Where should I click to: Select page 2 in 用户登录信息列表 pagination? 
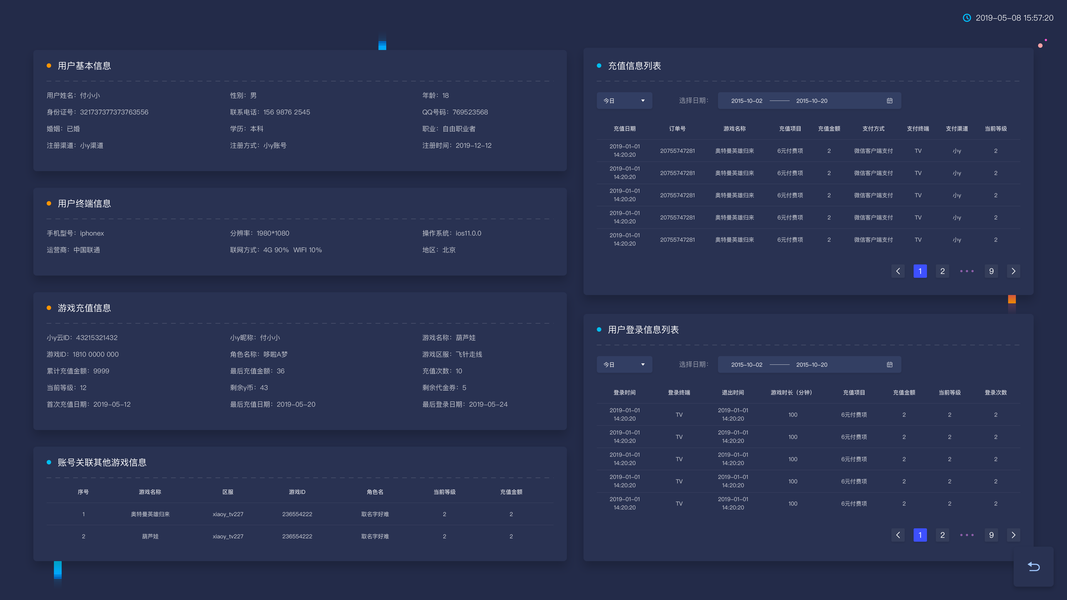(x=942, y=535)
